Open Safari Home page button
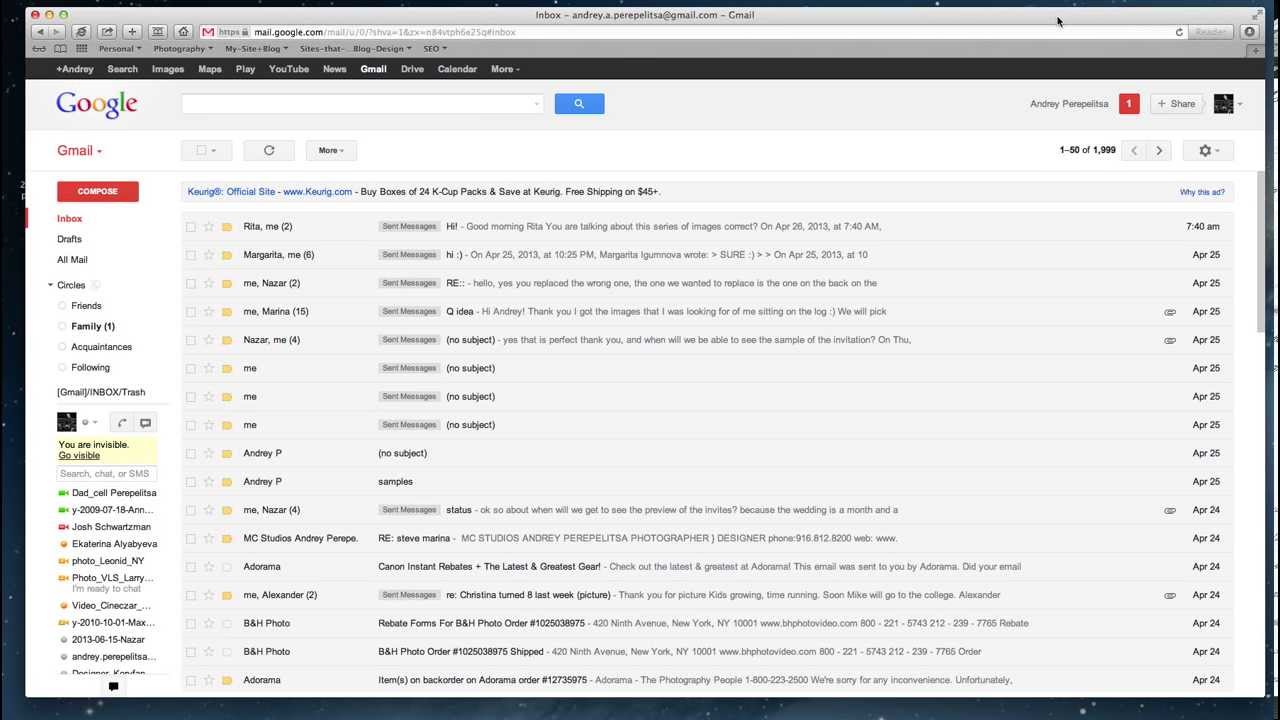 click(x=183, y=32)
